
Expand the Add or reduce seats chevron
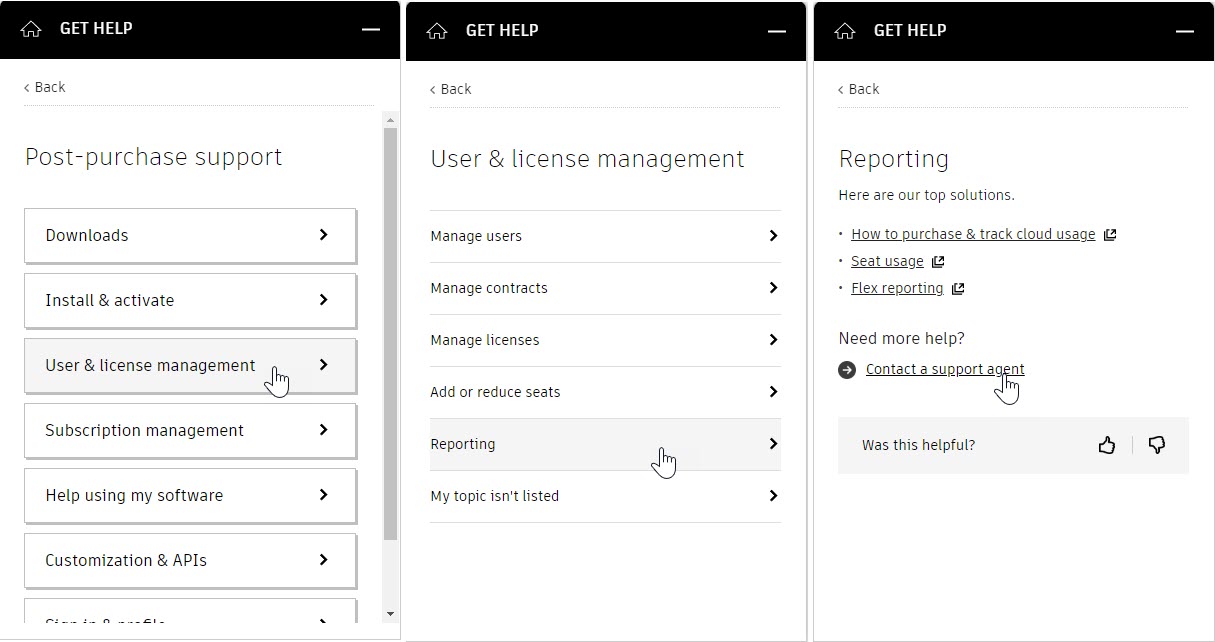(x=773, y=392)
